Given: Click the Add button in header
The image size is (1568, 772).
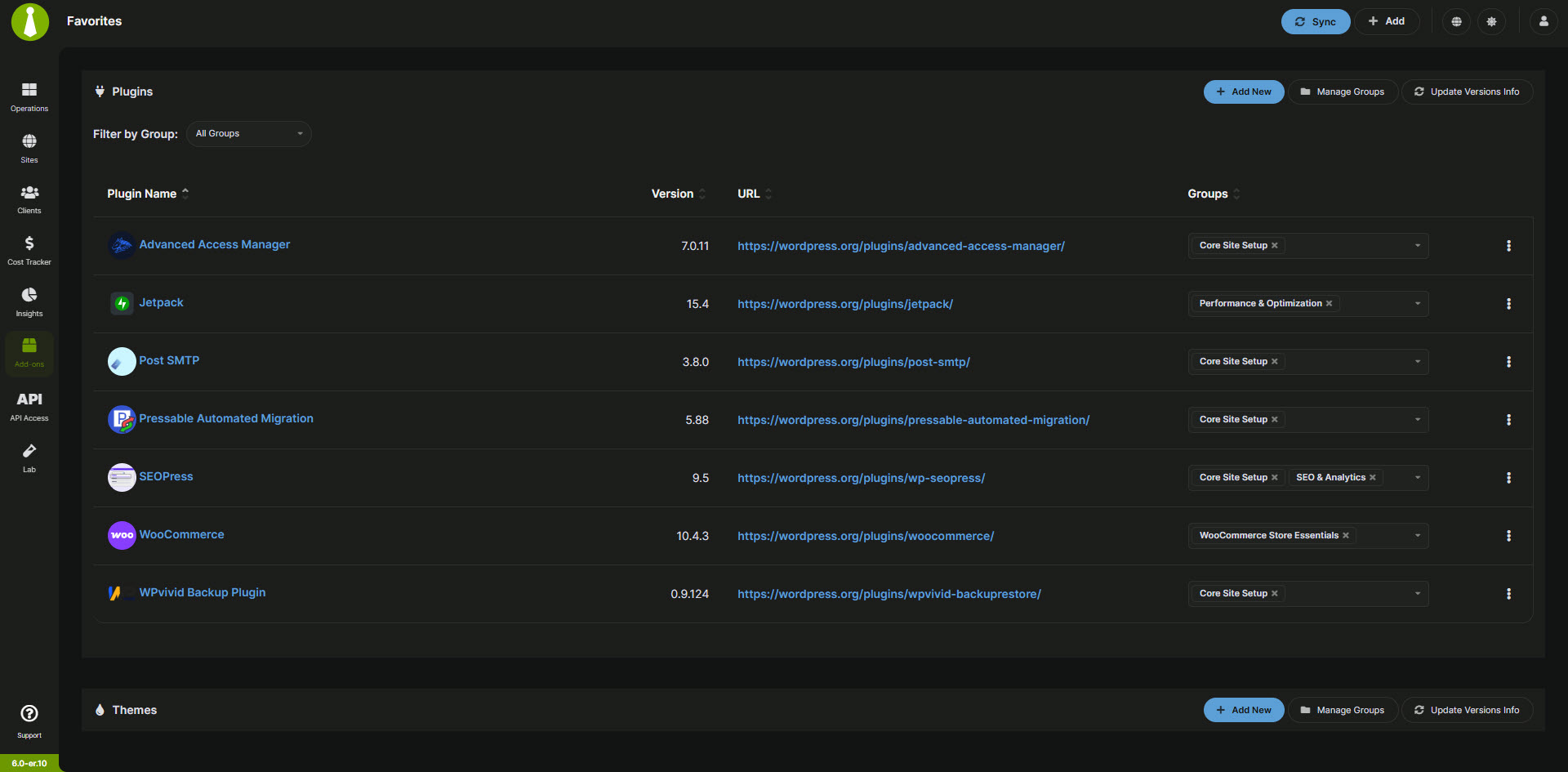Looking at the screenshot, I should point(1387,21).
